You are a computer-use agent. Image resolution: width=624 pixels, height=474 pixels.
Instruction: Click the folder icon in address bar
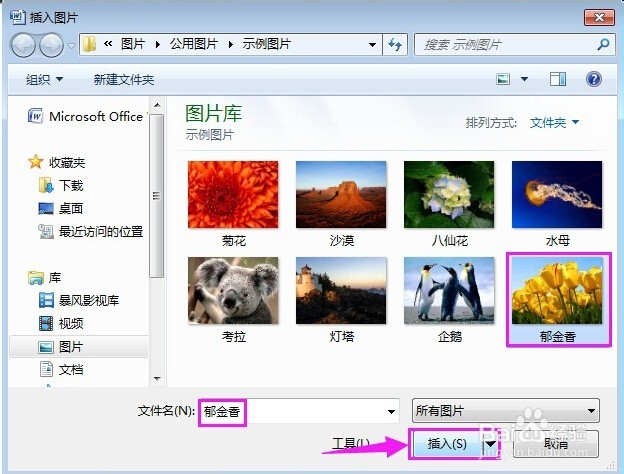click(x=89, y=44)
